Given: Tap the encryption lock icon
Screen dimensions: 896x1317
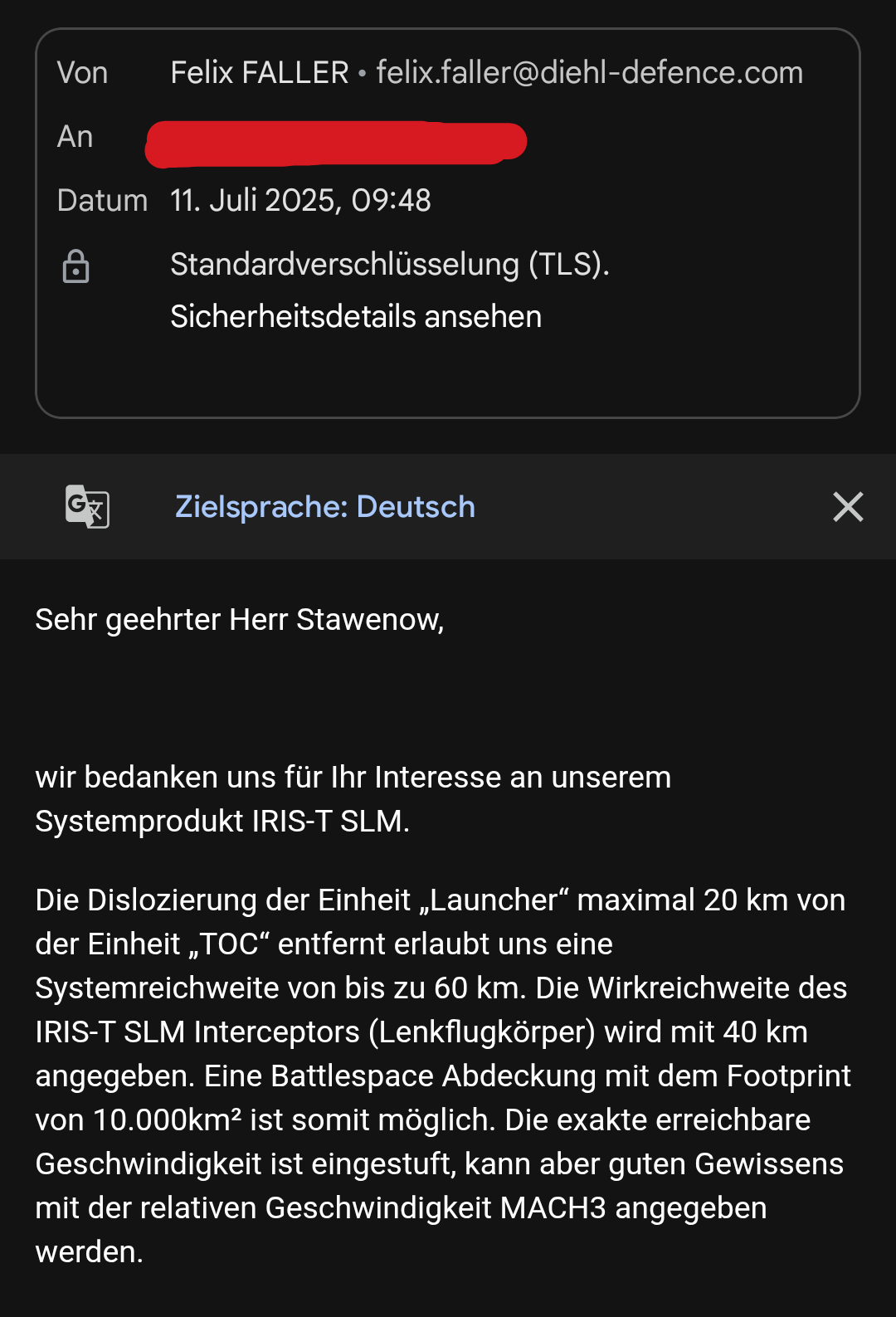Looking at the screenshot, I should click(x=75, y=266).
